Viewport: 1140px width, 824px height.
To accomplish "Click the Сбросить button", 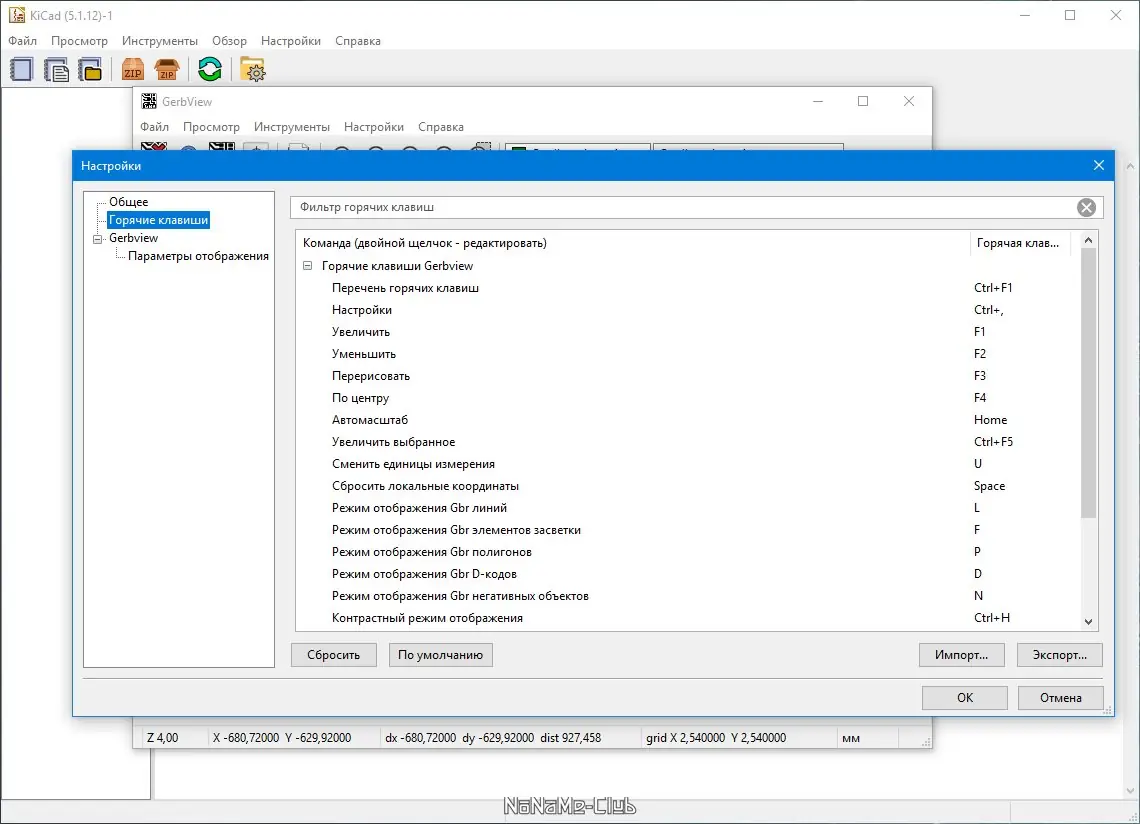I will (334, 655).
